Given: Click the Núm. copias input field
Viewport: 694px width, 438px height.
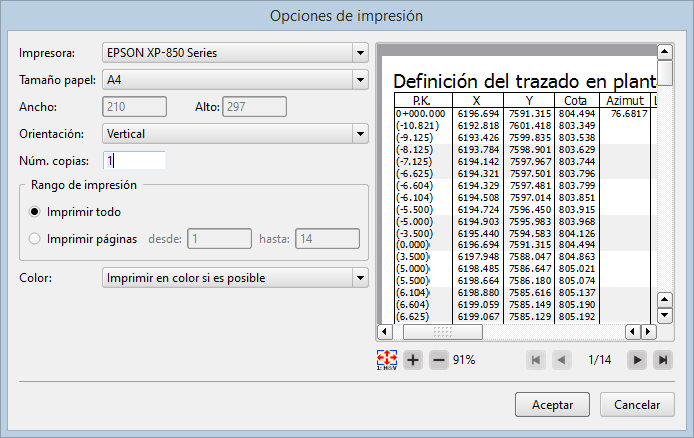Looking at the screenshot, I should [135, 161].
